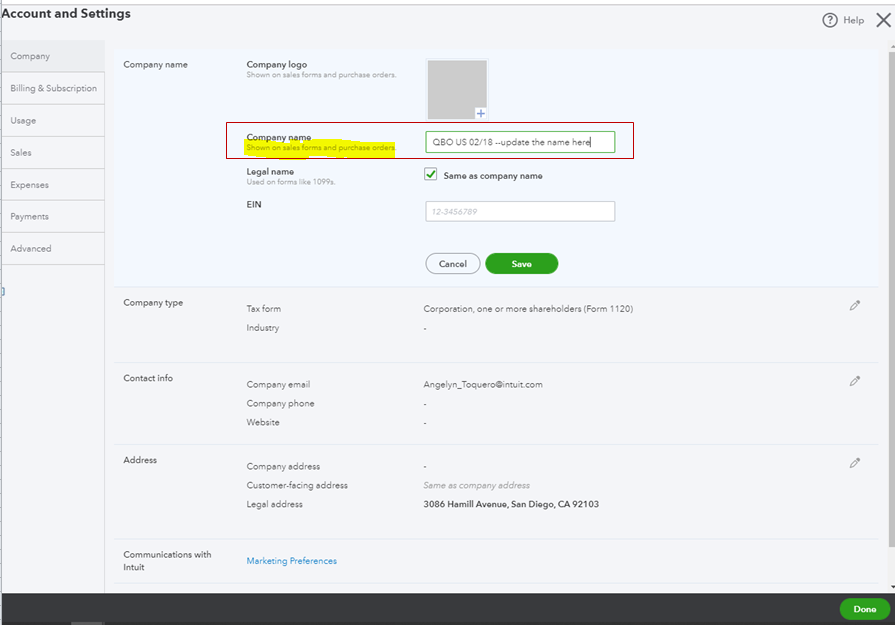Click the scrollbar down arrow

click(x=892, y=587)
